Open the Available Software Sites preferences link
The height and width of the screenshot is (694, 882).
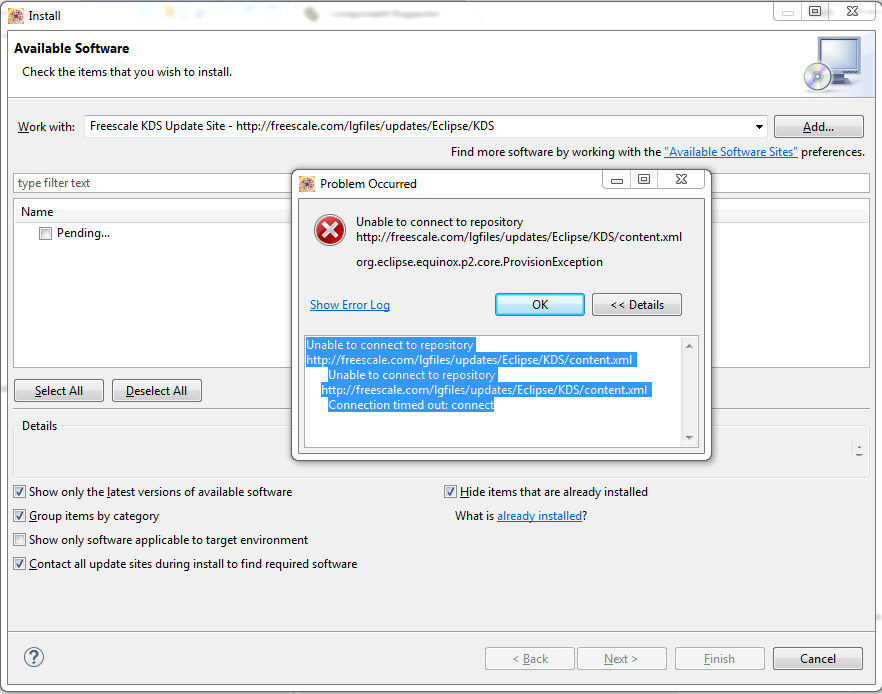pos(731,151)
